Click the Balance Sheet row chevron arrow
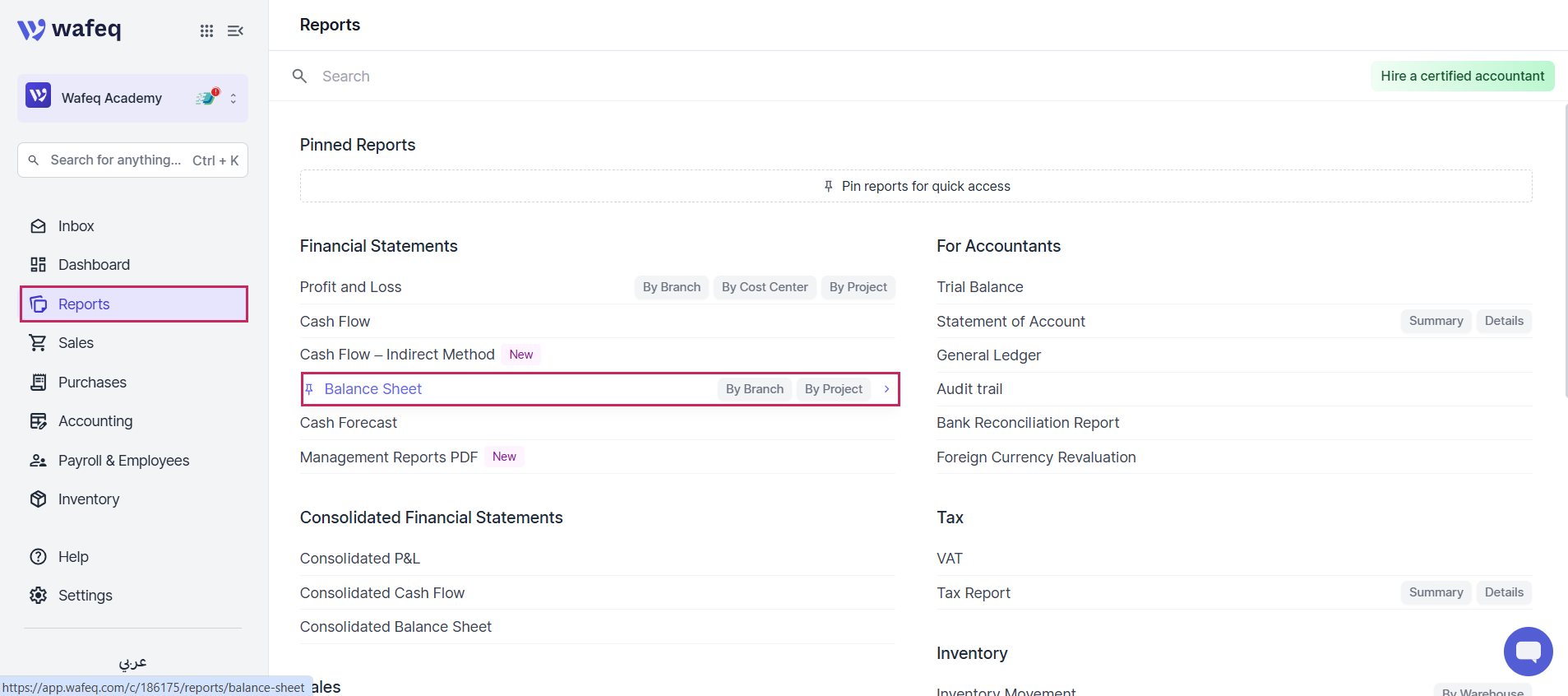This screenshot has height=696, width=1568. pyautogui.click(x=886, y=389)
